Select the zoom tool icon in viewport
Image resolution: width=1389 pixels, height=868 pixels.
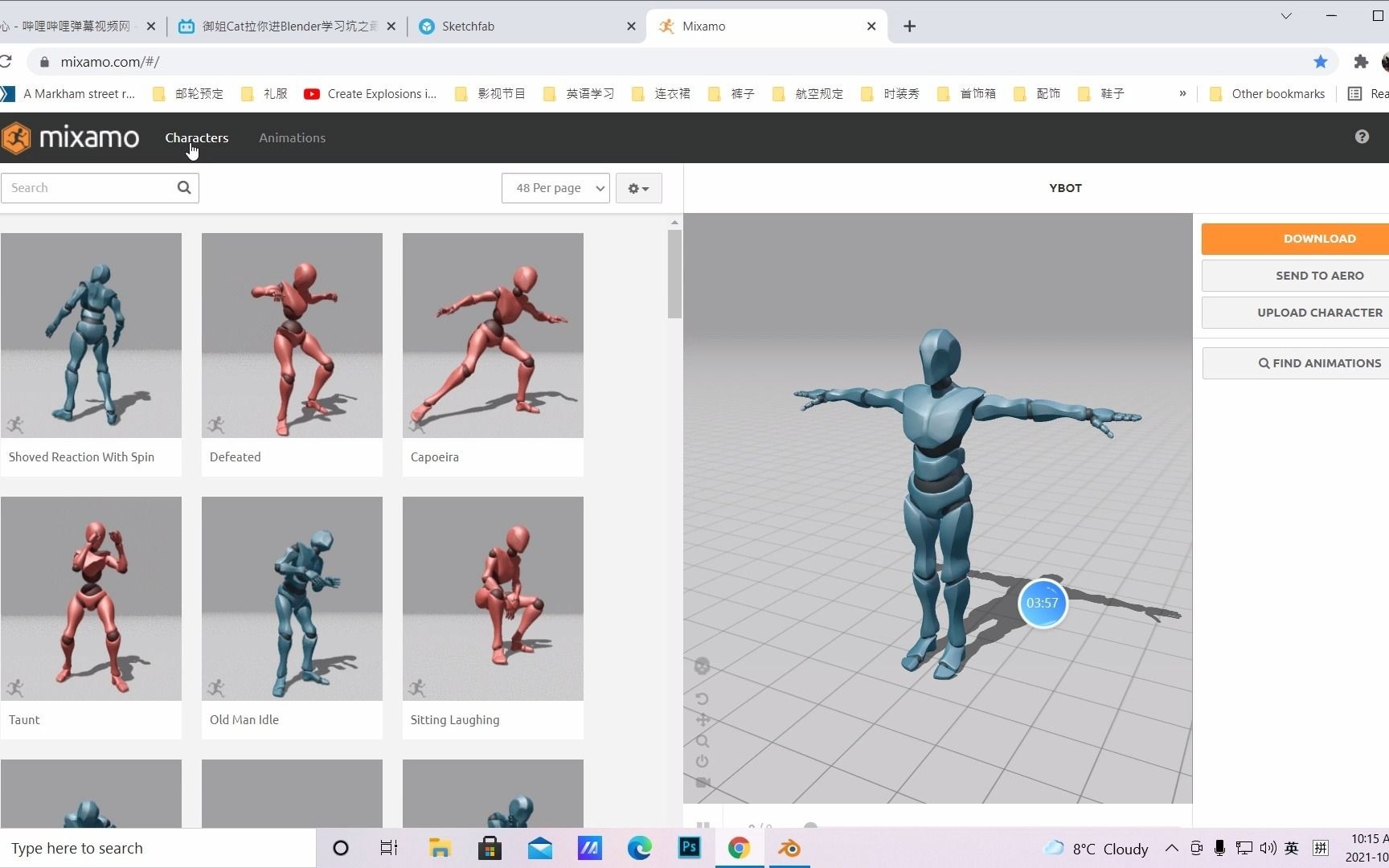(x=702, y=740)
